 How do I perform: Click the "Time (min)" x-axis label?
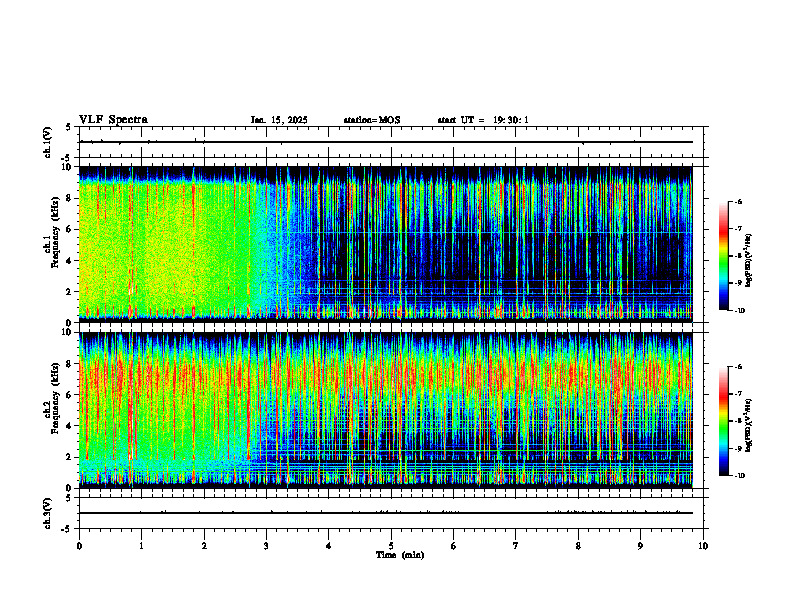click(x=400, y=555)
